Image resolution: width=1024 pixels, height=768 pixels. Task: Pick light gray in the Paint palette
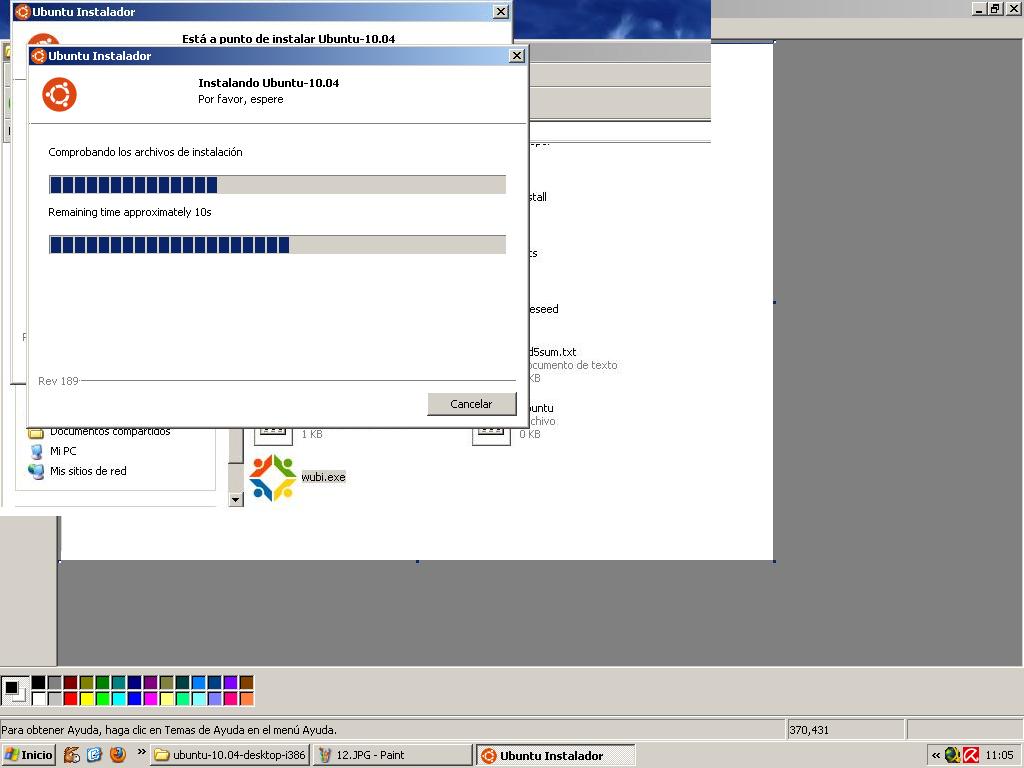tap(55, 698)
